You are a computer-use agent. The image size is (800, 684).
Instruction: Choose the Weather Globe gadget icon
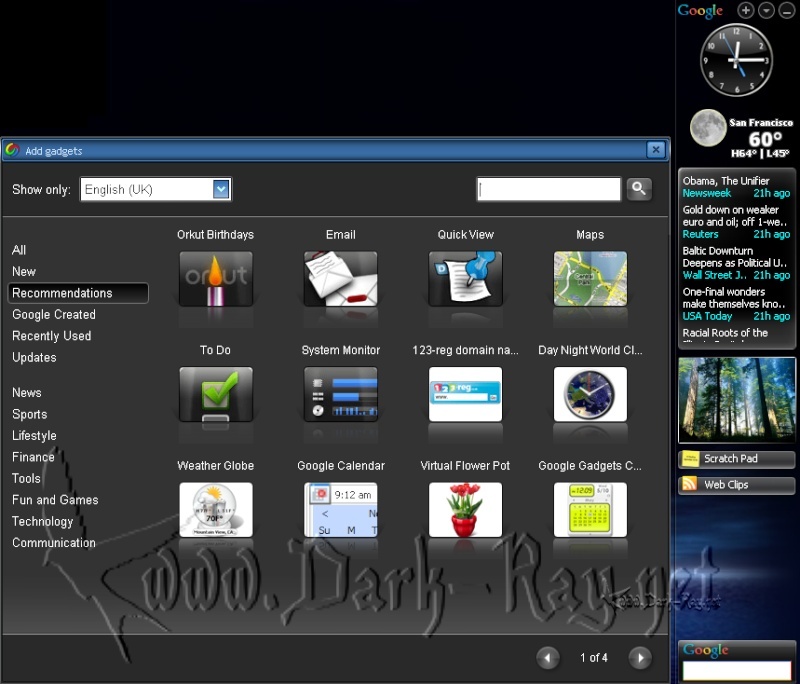point(216,510)
